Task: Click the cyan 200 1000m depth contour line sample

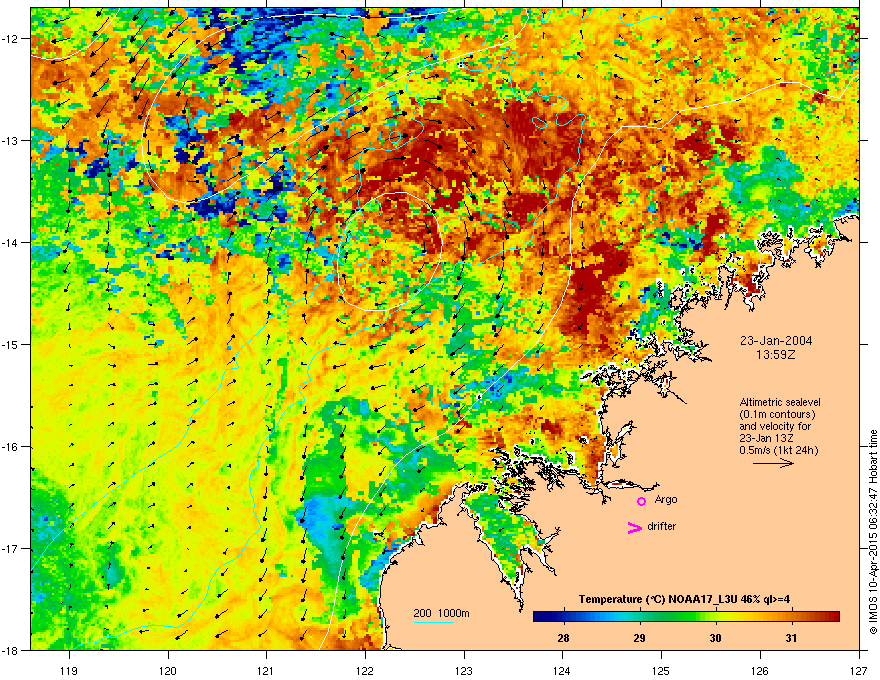Action: pyautogui.click(x=434, y=623)
